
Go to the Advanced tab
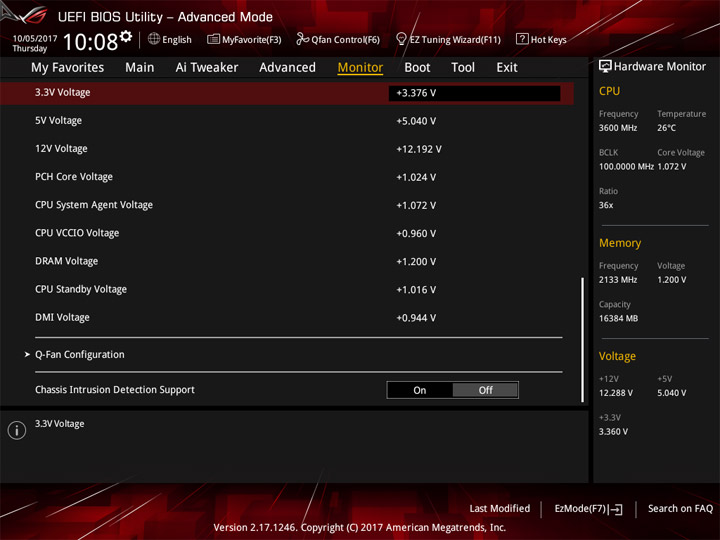point(287,68)
